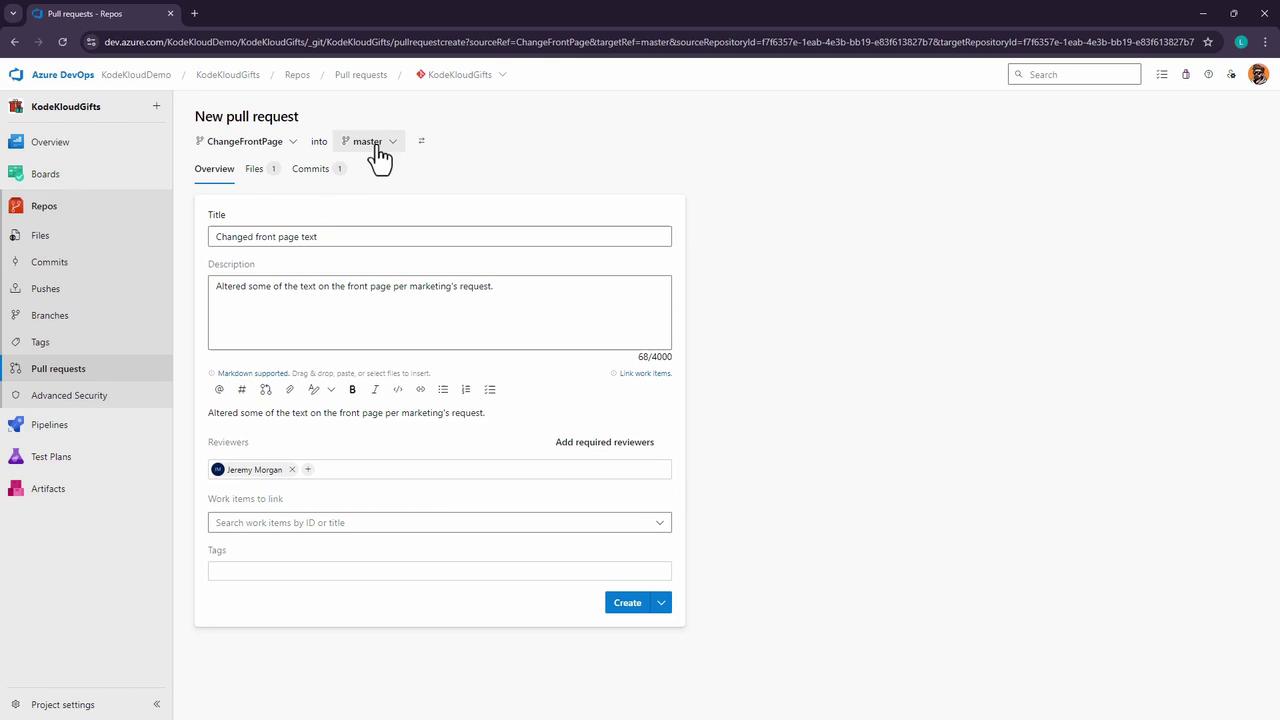Click the attach file paperclip icon

pos(290,389)
